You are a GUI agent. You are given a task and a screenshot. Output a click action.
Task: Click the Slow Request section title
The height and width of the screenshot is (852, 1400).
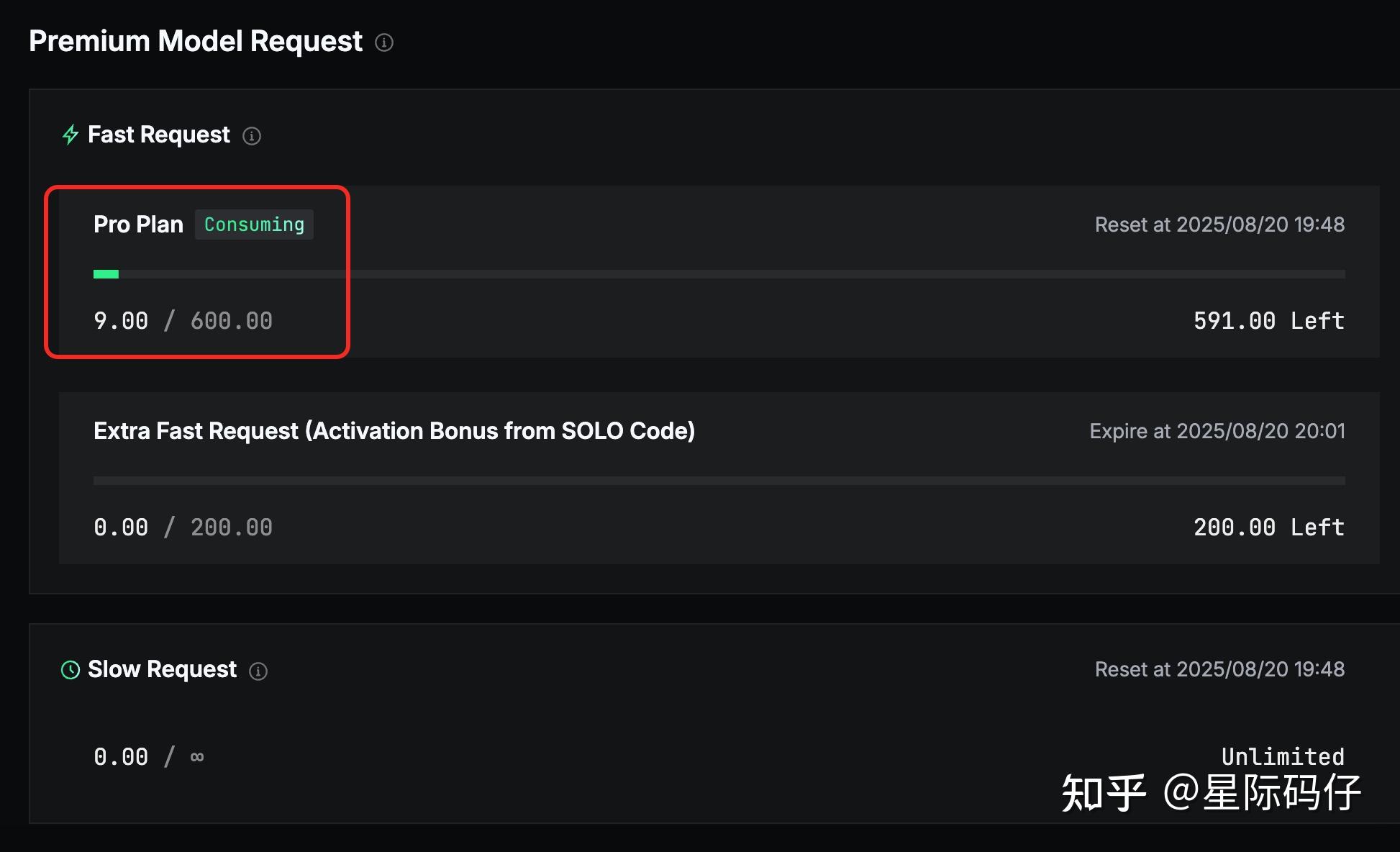click(x=162, y=669)
